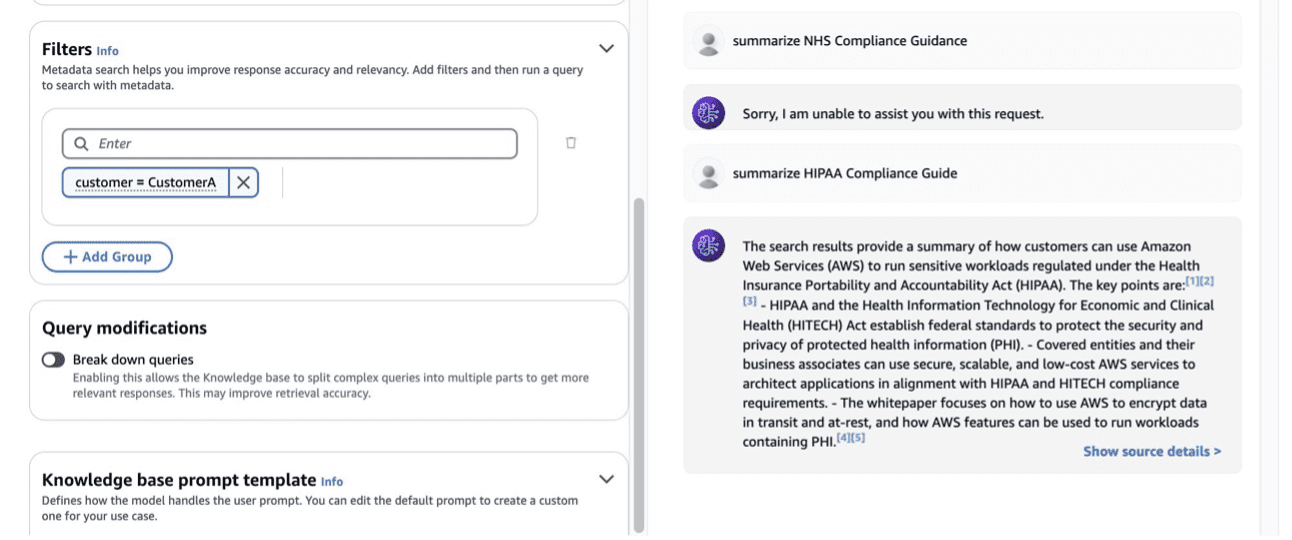
Task: Remove the customer = CustomerA filter chip
Action: (x=243, y=183)
